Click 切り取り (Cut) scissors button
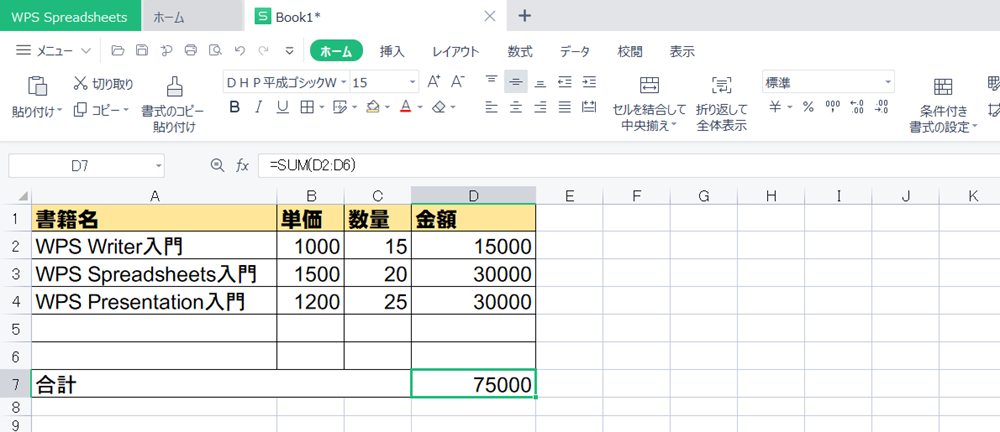Viewport: 1000px width, 432px height. (x=103, y=84)
